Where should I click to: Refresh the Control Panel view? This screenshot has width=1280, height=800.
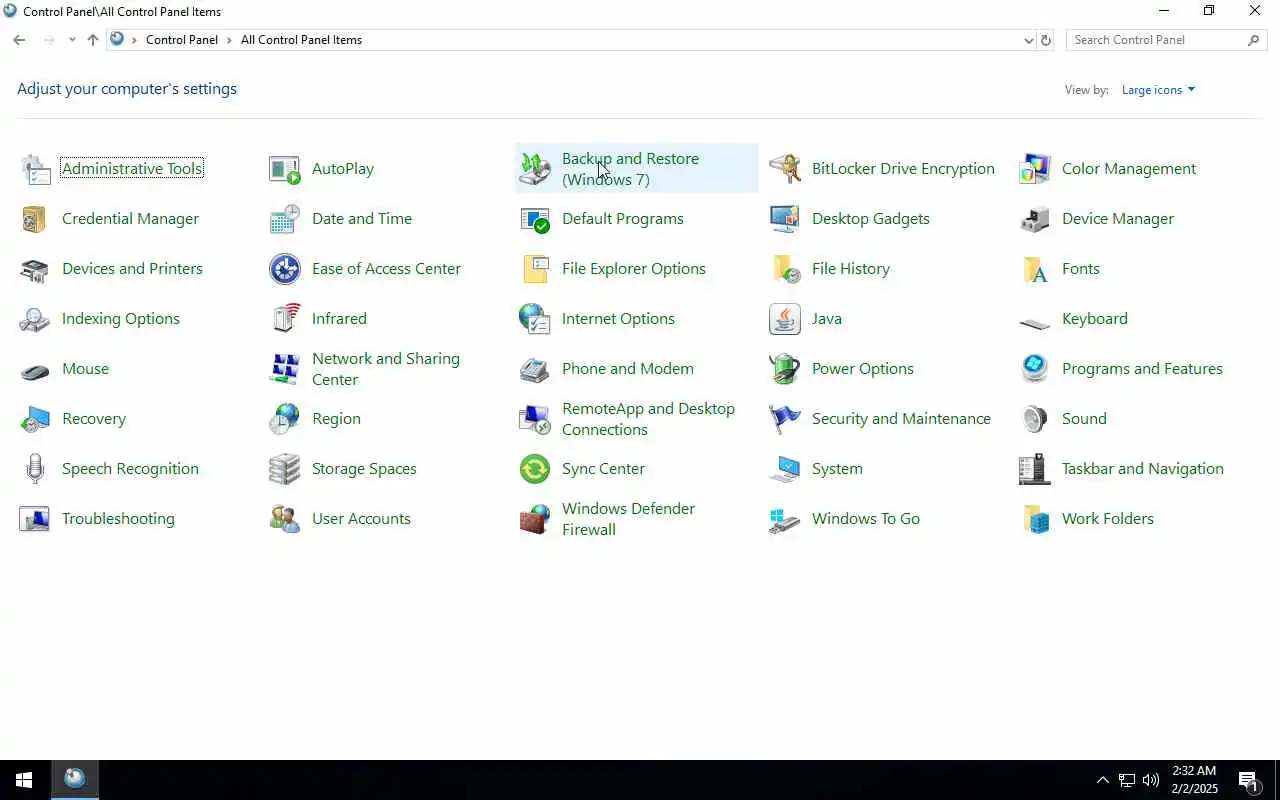pos(1046,40)
